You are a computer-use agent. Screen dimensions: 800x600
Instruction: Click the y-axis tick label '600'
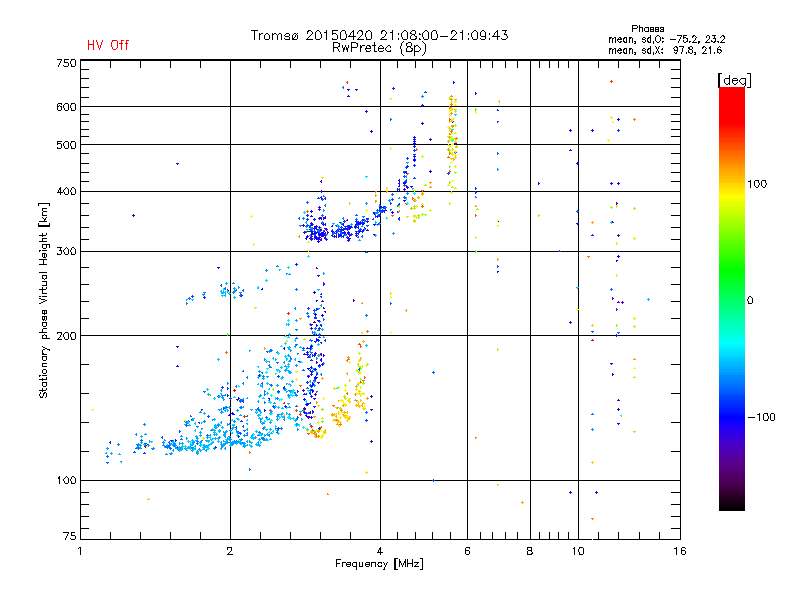tap(66, 107)
